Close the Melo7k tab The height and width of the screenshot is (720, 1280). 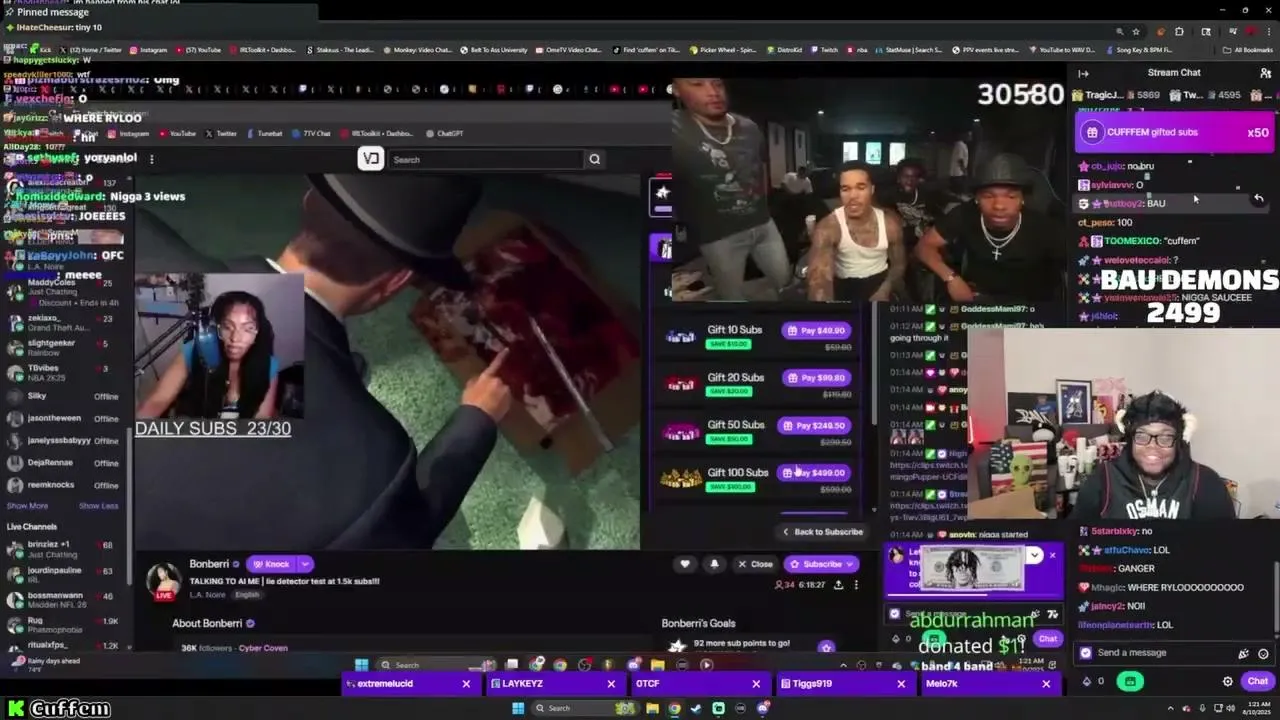click(1046, 684)
